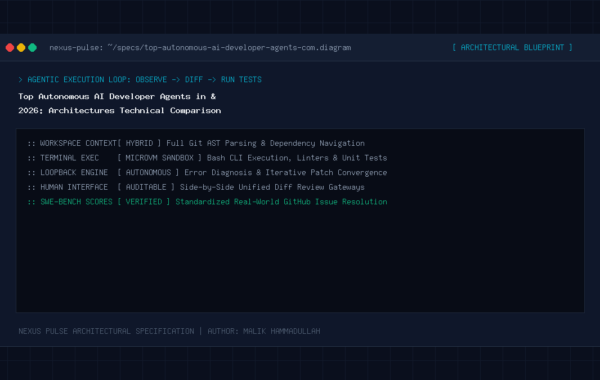Screen dimensions: 600x380
Task: Select the nexus-pulse file path title
Action: (200, 47)
